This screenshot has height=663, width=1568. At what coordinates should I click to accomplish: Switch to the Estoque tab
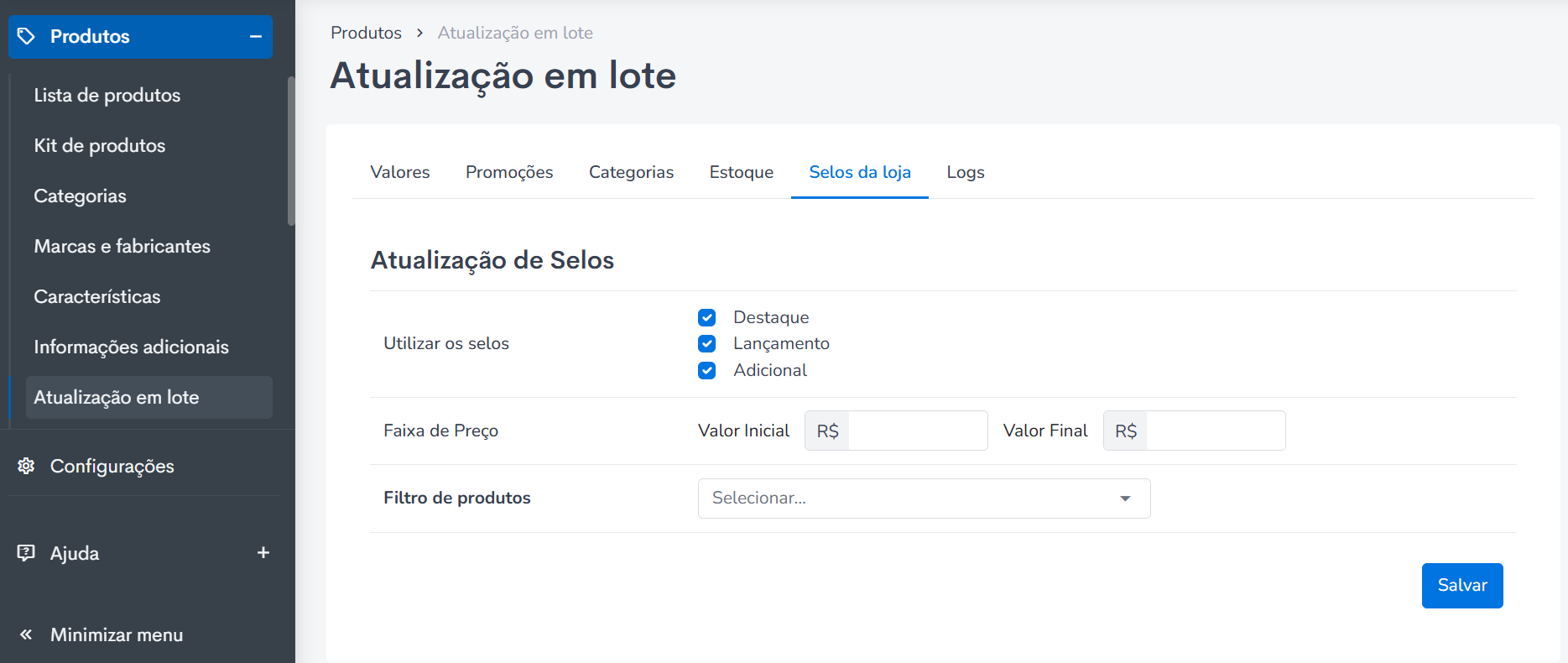[x=742, y=172]
